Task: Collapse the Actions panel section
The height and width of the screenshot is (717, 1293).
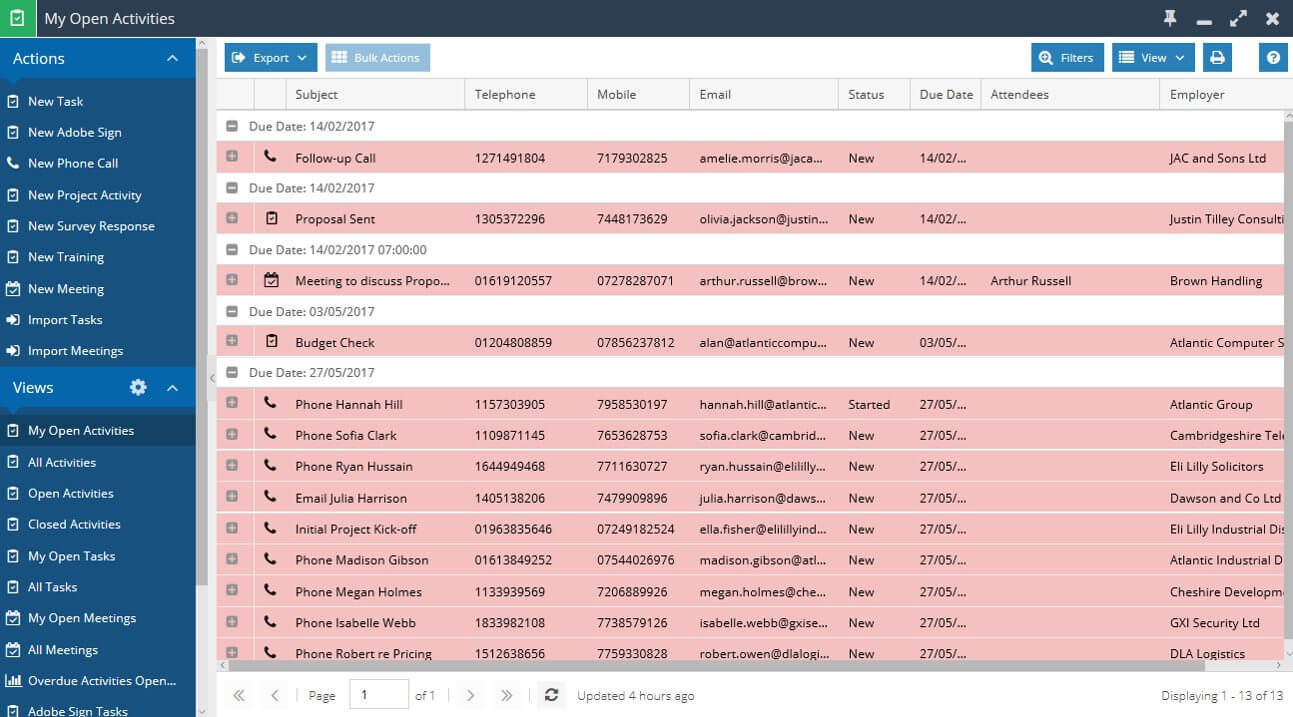Action: point(172,58)
